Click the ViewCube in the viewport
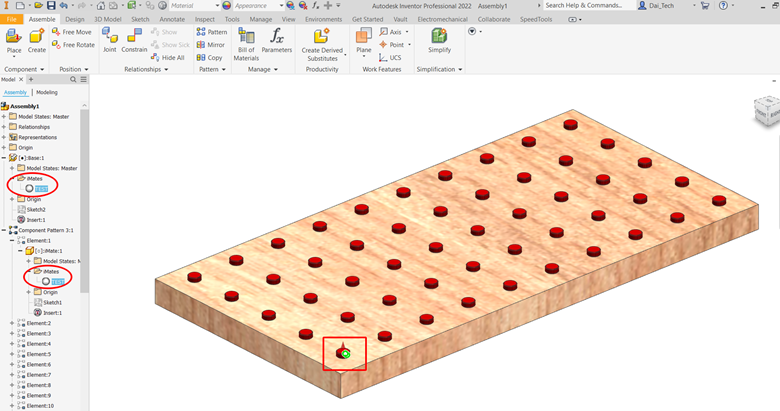Image resolution: width=780 pixels, height=411 pixels. click(766, 110)
